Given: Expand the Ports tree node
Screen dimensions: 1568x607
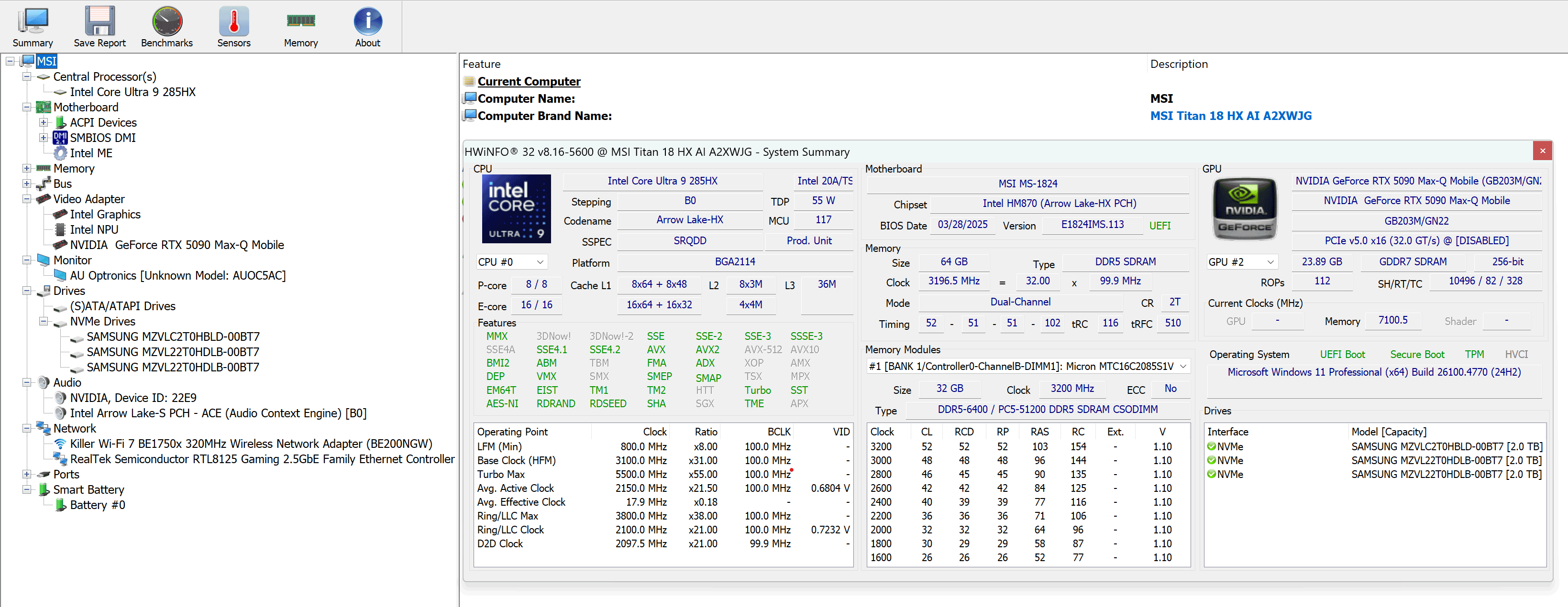Looking at the screenshot, I should point(27,474).
